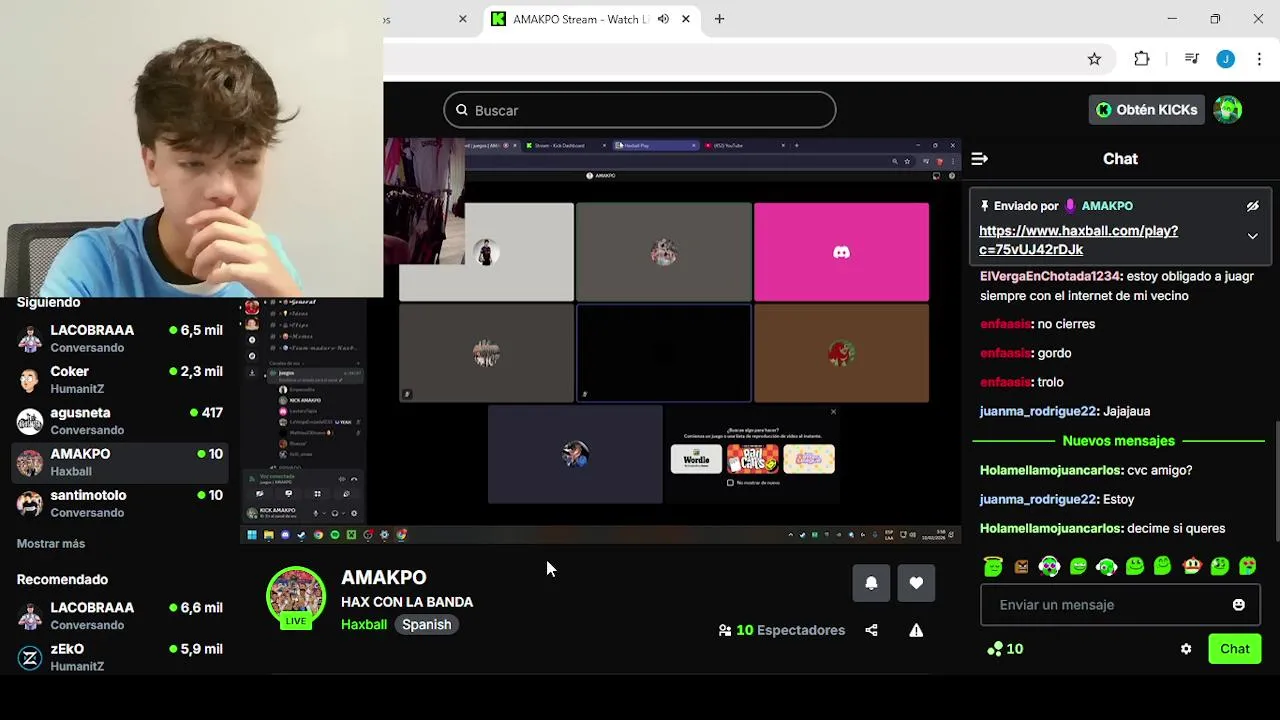
Task: Insert the orange red-capped emote
Action: 1191,566
